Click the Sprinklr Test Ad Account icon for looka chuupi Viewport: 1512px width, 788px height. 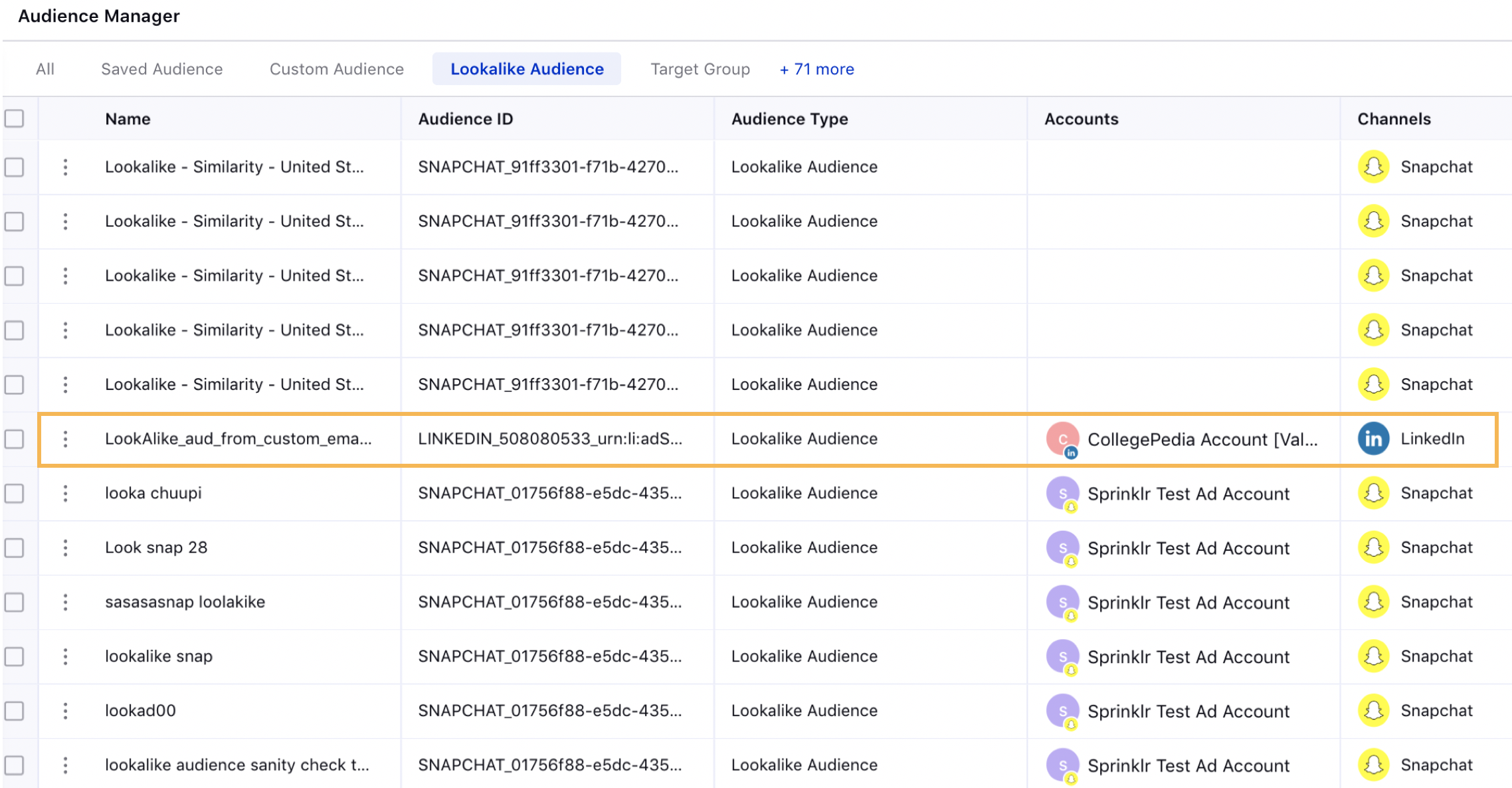[x=1062, y=492]
